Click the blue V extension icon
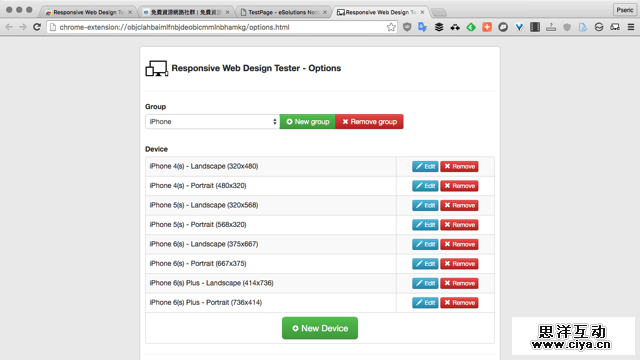Viewport: 640px width, 360px height. pyautogui.click(x=519, y=27)
